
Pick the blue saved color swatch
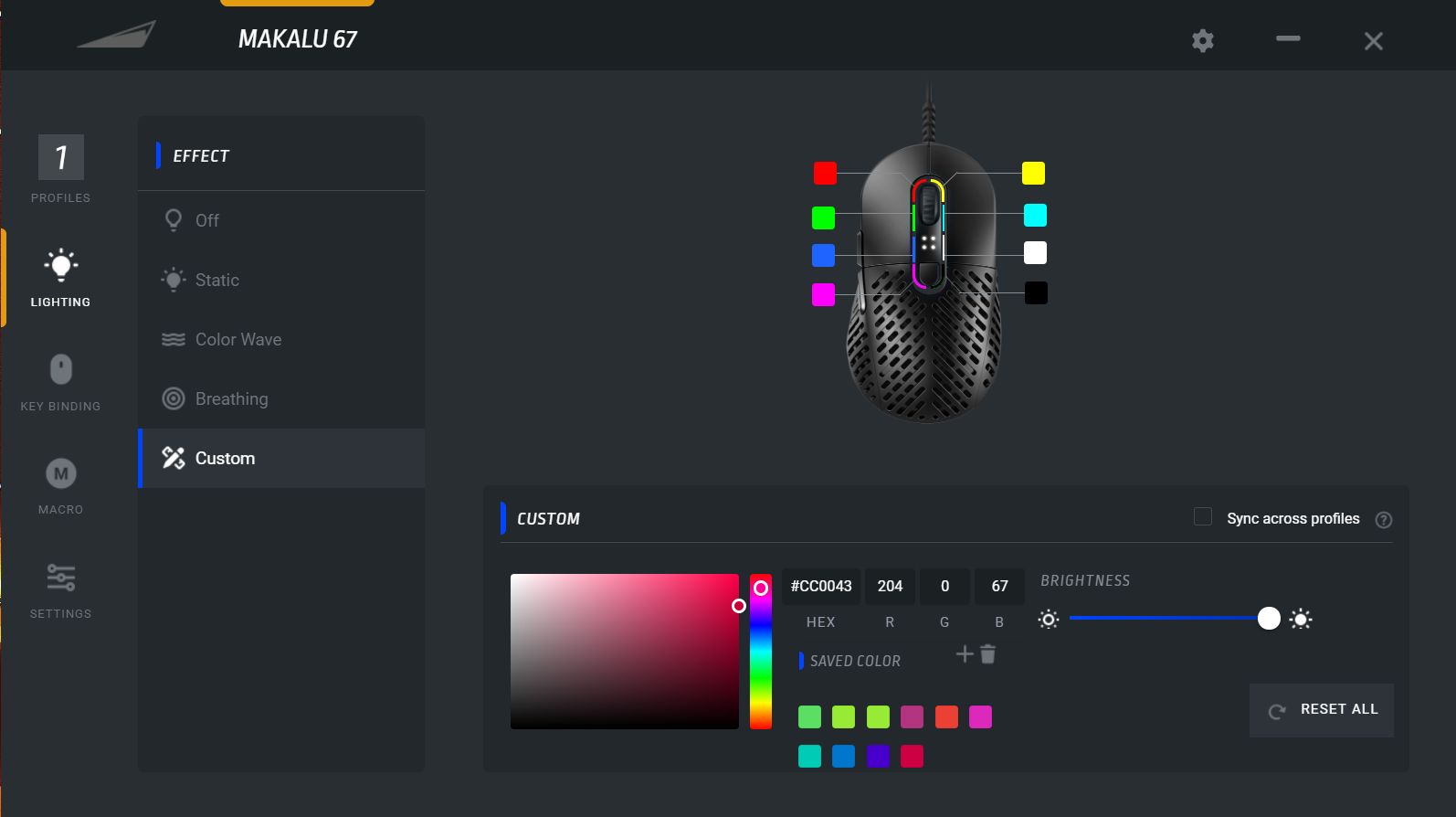(x=843, y=756)
